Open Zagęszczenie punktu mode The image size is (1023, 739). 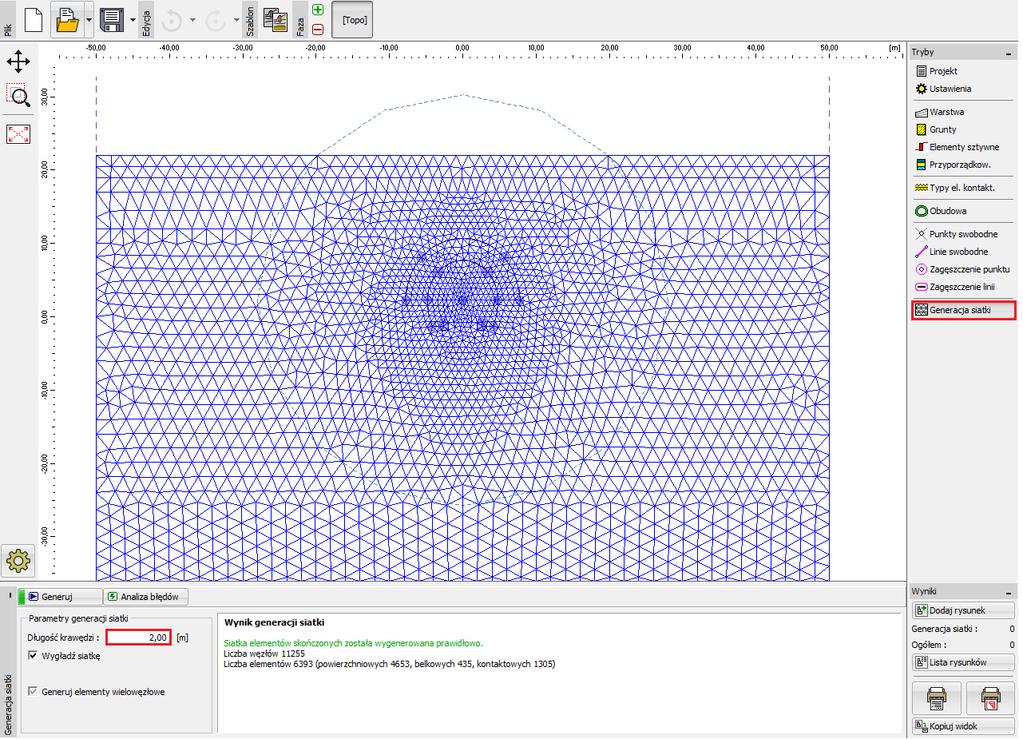(x=962, y=269)
